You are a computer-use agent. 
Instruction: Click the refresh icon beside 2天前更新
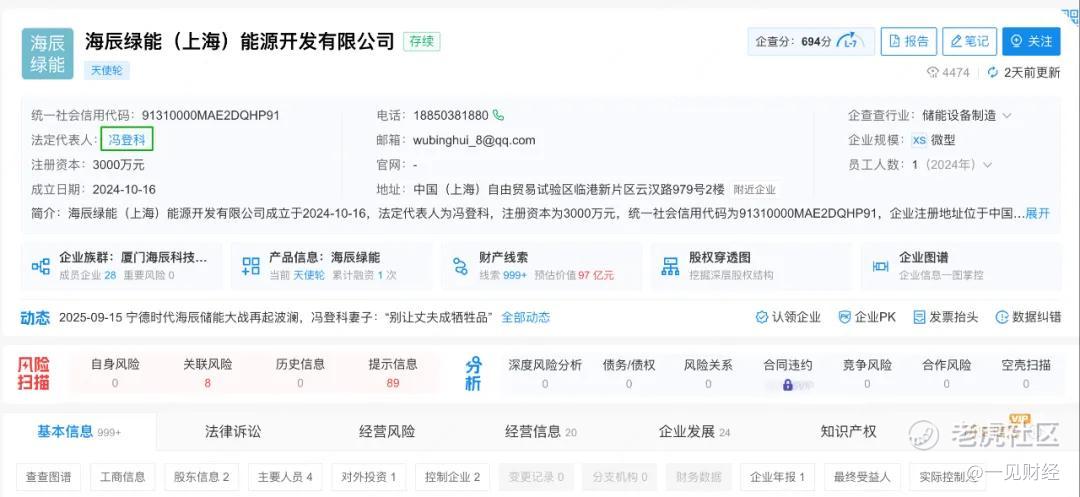[993, 72]
